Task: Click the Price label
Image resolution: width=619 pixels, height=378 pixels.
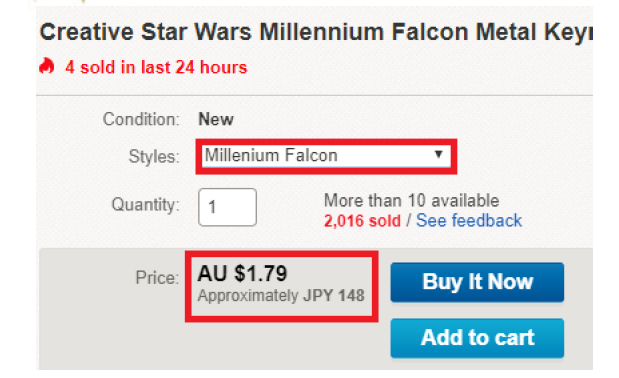Action: pyautogui.click(x=157, y=278)
